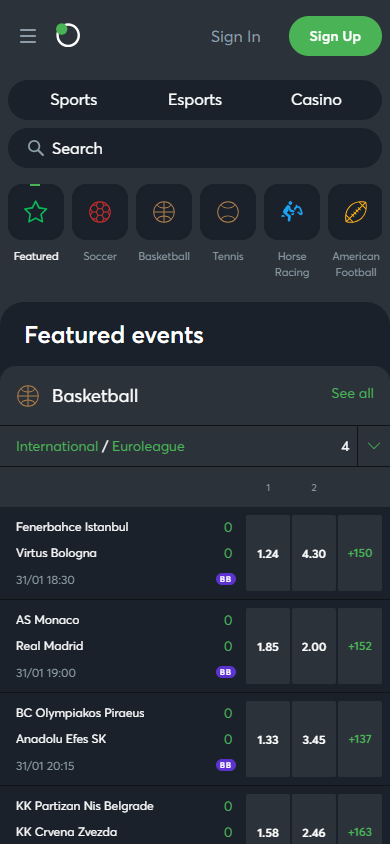This screenshot has width=390, height=844.
Task: Collapse the Euroleague section chevron
Action: [x=373, y=446]
